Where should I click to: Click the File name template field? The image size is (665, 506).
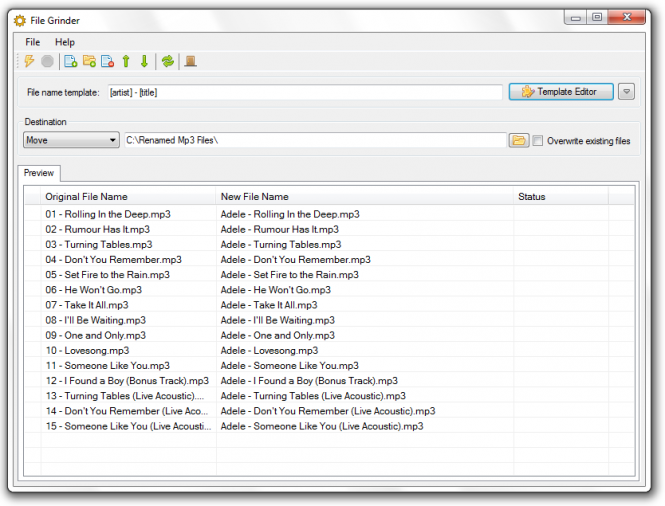[303, 92]
